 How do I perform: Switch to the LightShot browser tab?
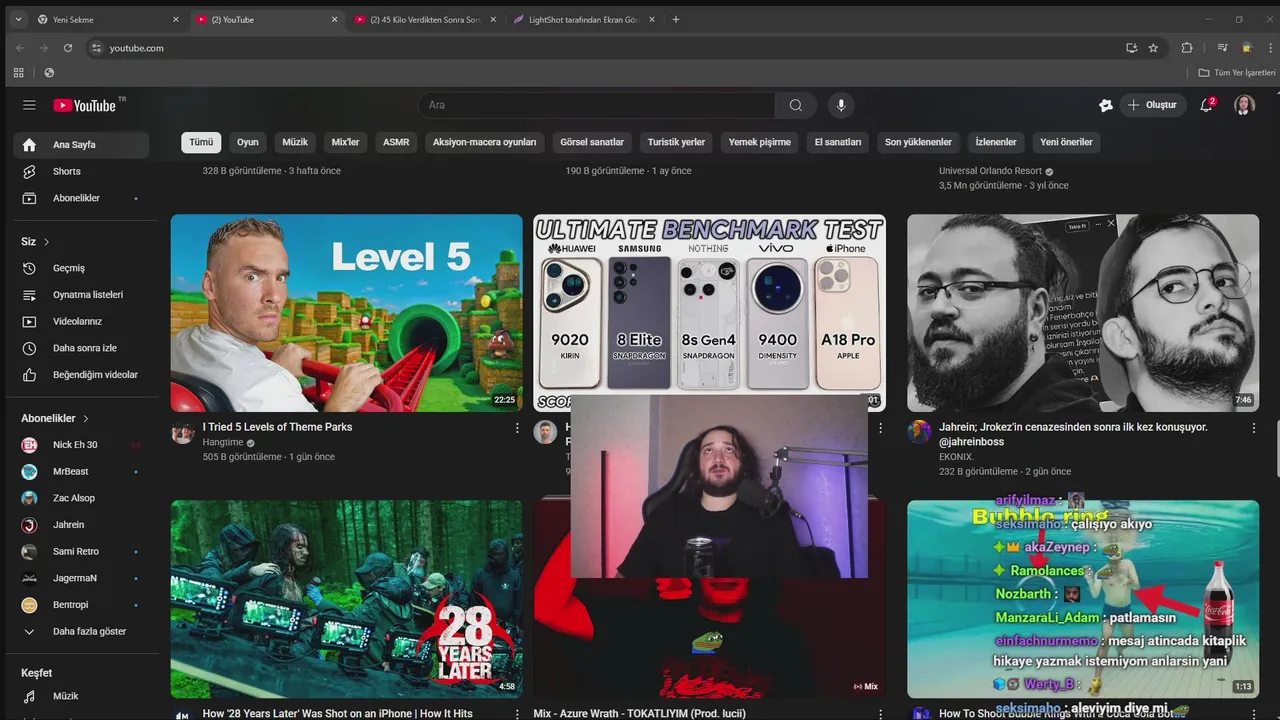tap(585, 19)
